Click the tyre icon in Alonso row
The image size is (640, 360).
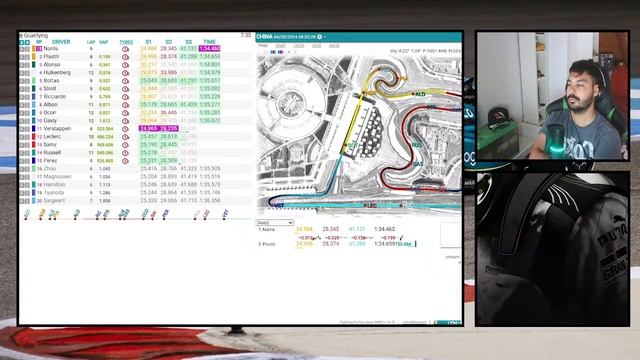pyautogui.click(x=125, y=65)
